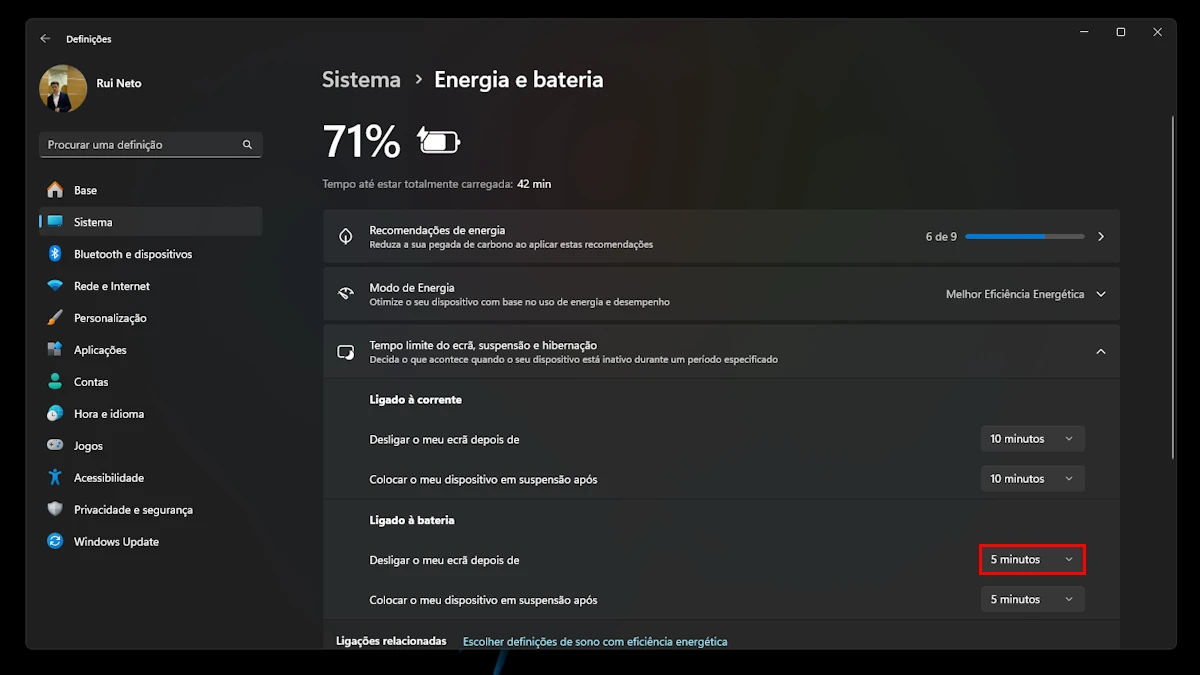Screen dimensions: 1200x675
Task: Click the search magnifier icon
Action: [247, 145]
